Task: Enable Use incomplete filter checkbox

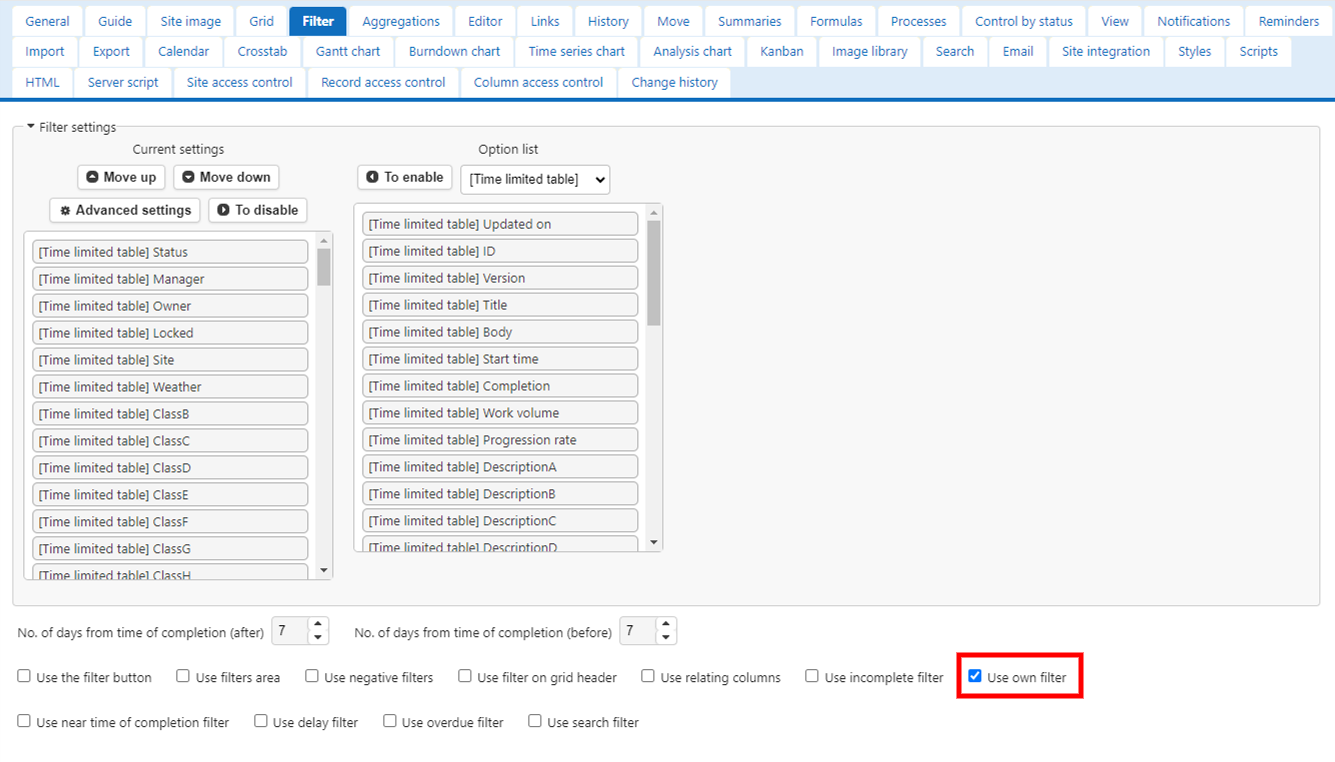Action: (x=812, y=676)
